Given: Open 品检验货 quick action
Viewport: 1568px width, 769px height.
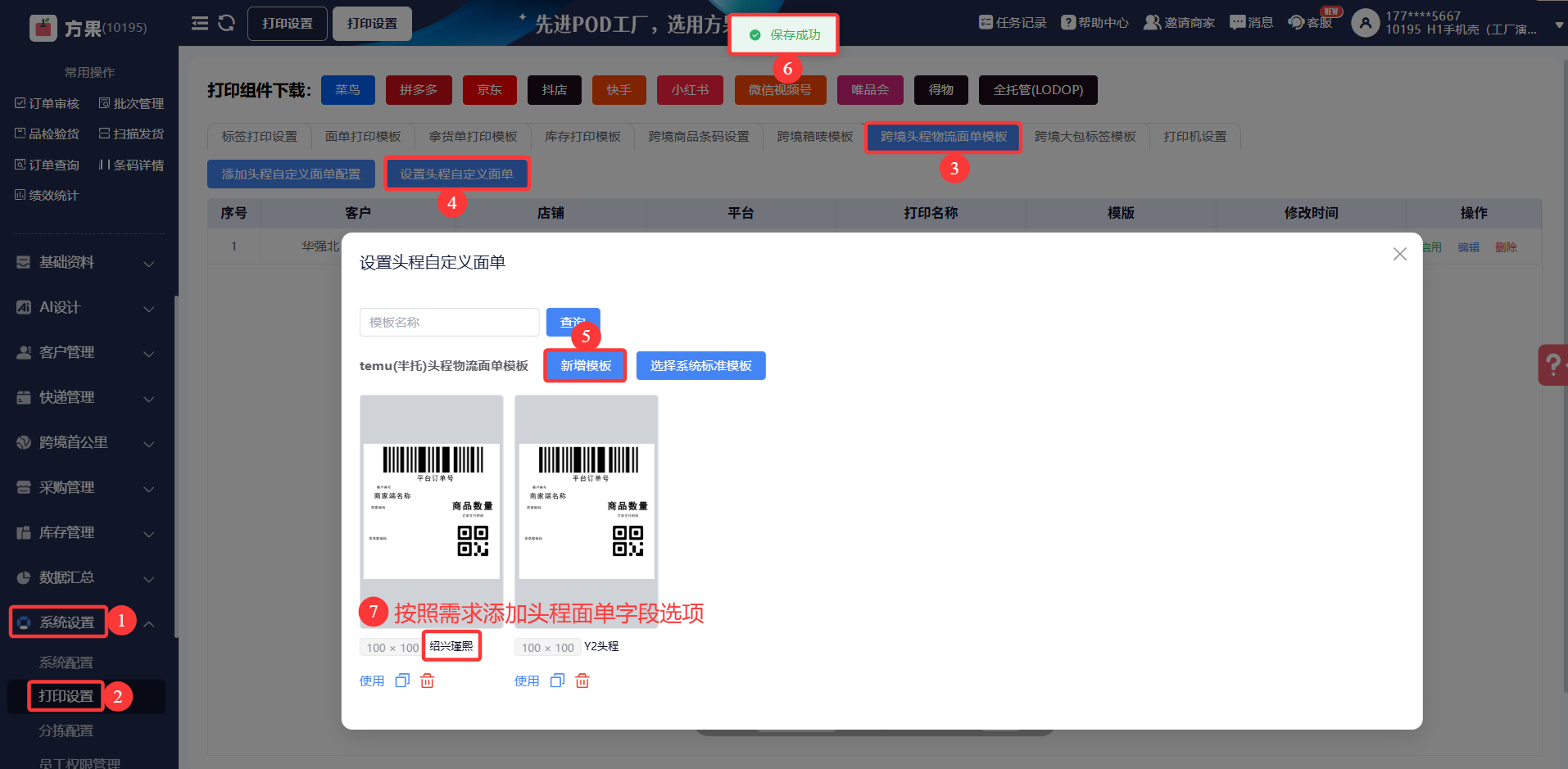Looking at the screenshot, I should tap(48, 133).
